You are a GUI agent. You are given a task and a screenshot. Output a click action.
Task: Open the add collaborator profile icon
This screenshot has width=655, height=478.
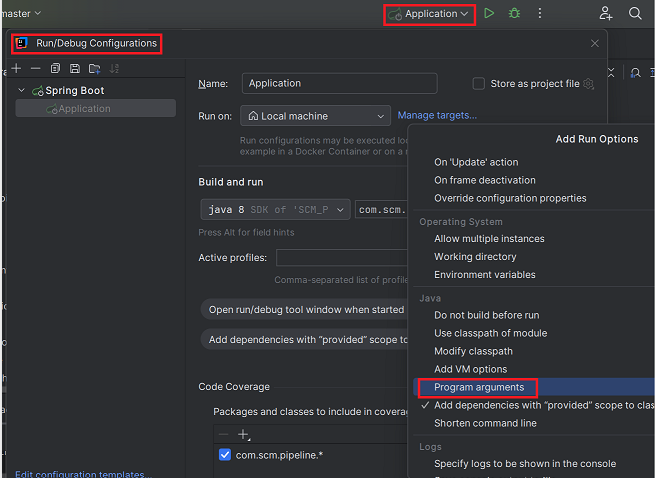605,13
